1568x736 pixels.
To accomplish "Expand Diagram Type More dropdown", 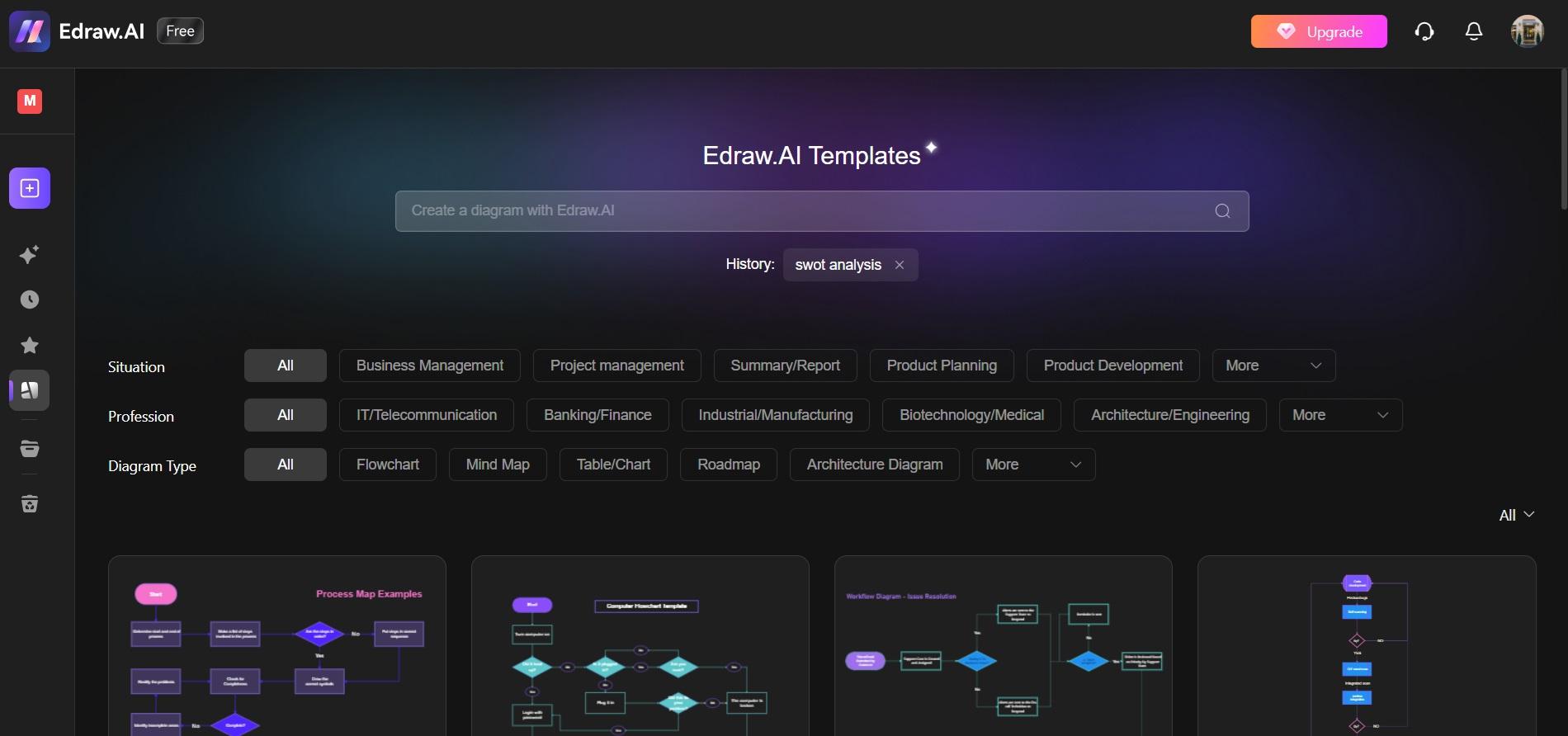I will [1034, 465].
